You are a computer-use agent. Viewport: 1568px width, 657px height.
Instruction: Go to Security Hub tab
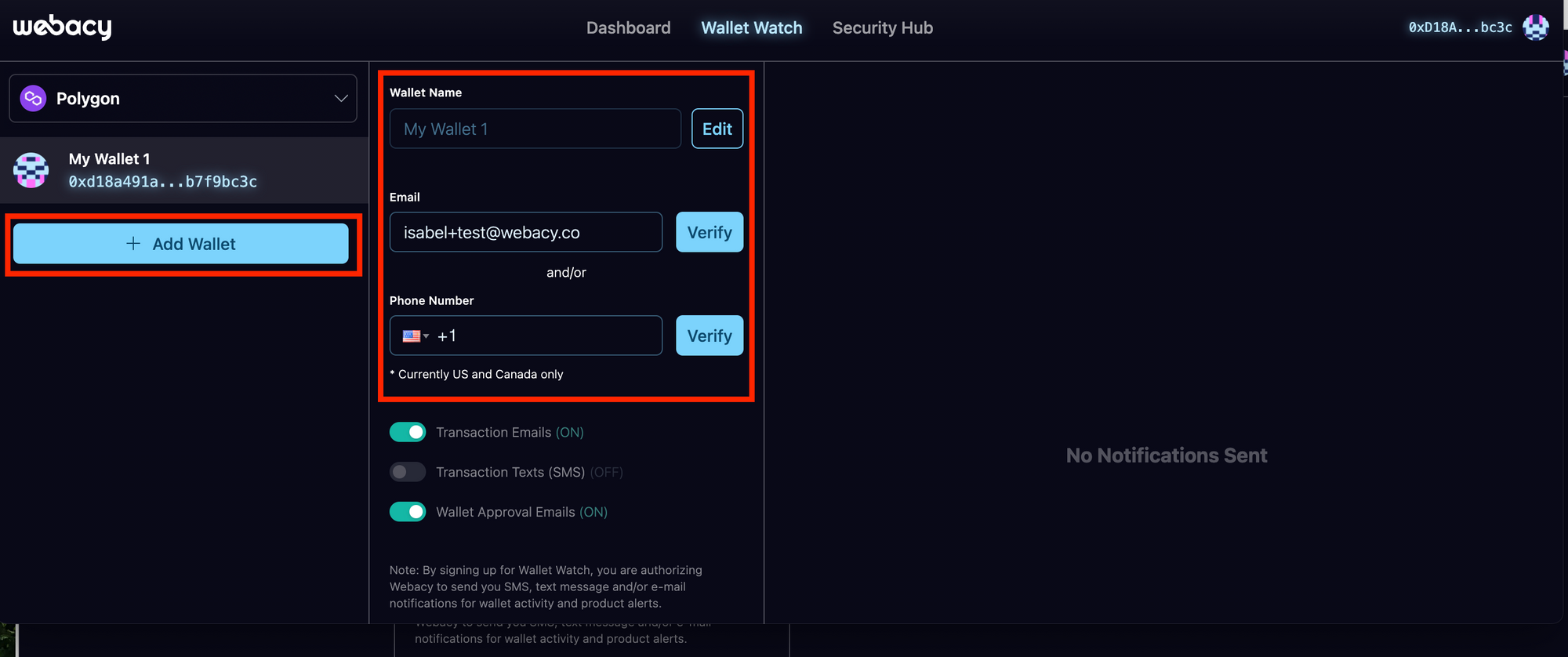tap(882, 27)
